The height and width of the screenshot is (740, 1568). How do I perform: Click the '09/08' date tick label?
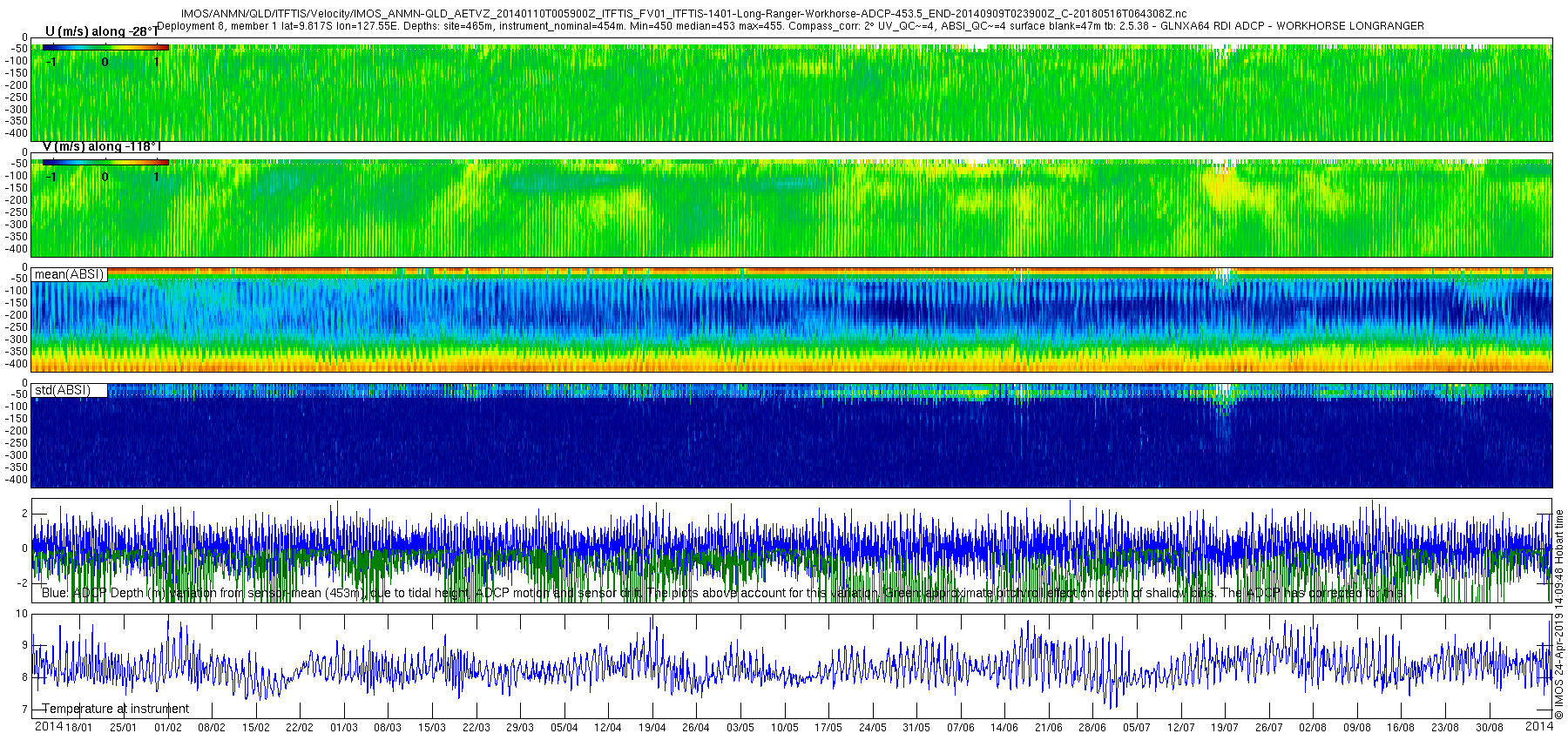(x=1357, y=728)
